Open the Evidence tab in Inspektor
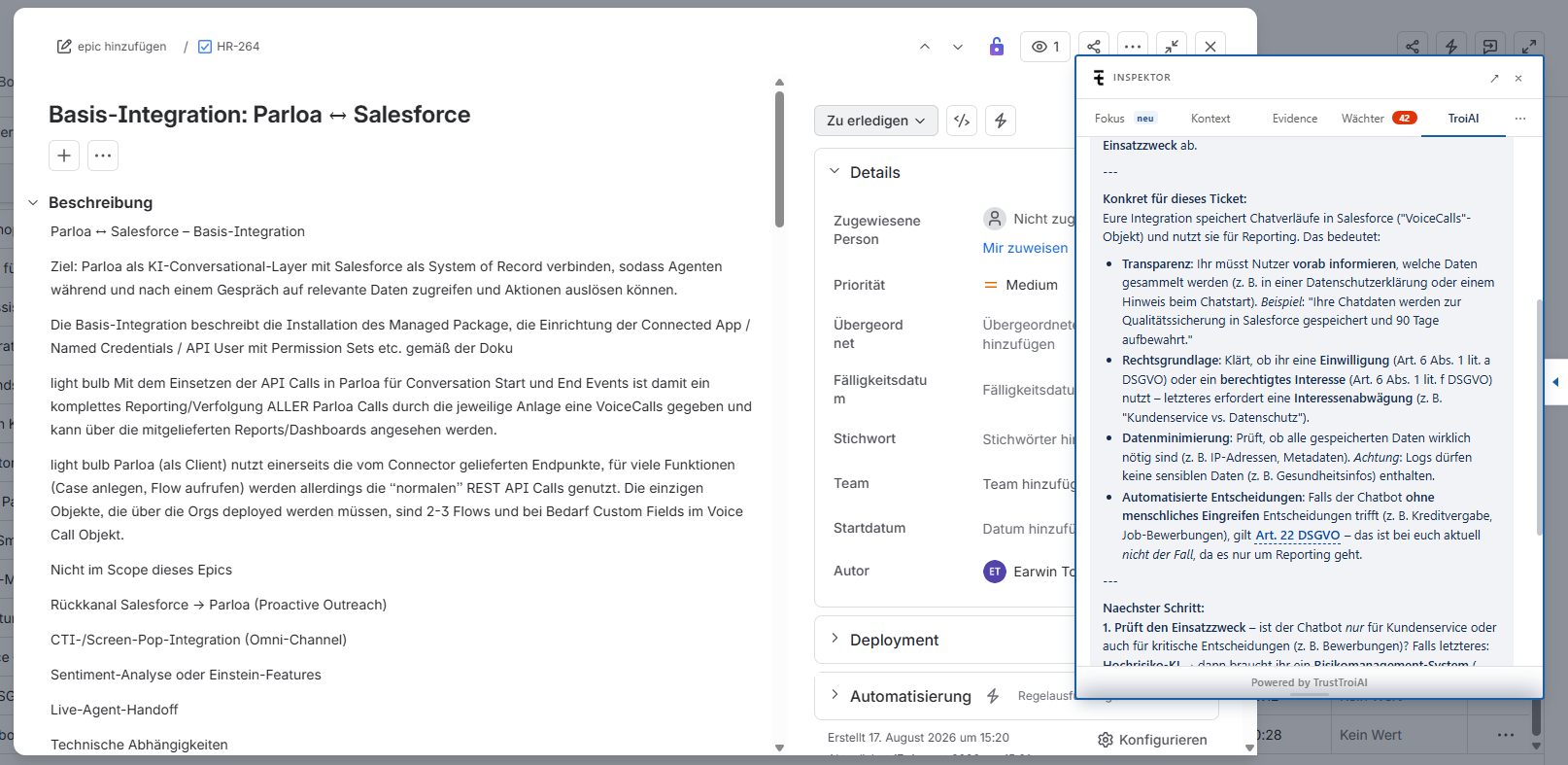This screenshot has height=765, width=1568. pyautogui.click(x=1295, y=119)
